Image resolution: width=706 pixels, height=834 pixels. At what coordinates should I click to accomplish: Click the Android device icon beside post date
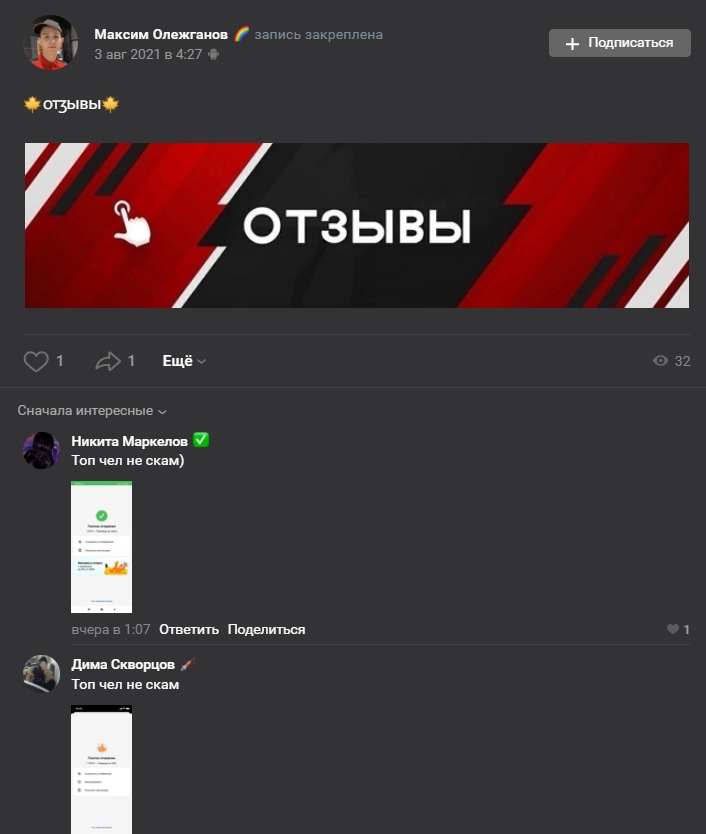[x=213, y=54]
